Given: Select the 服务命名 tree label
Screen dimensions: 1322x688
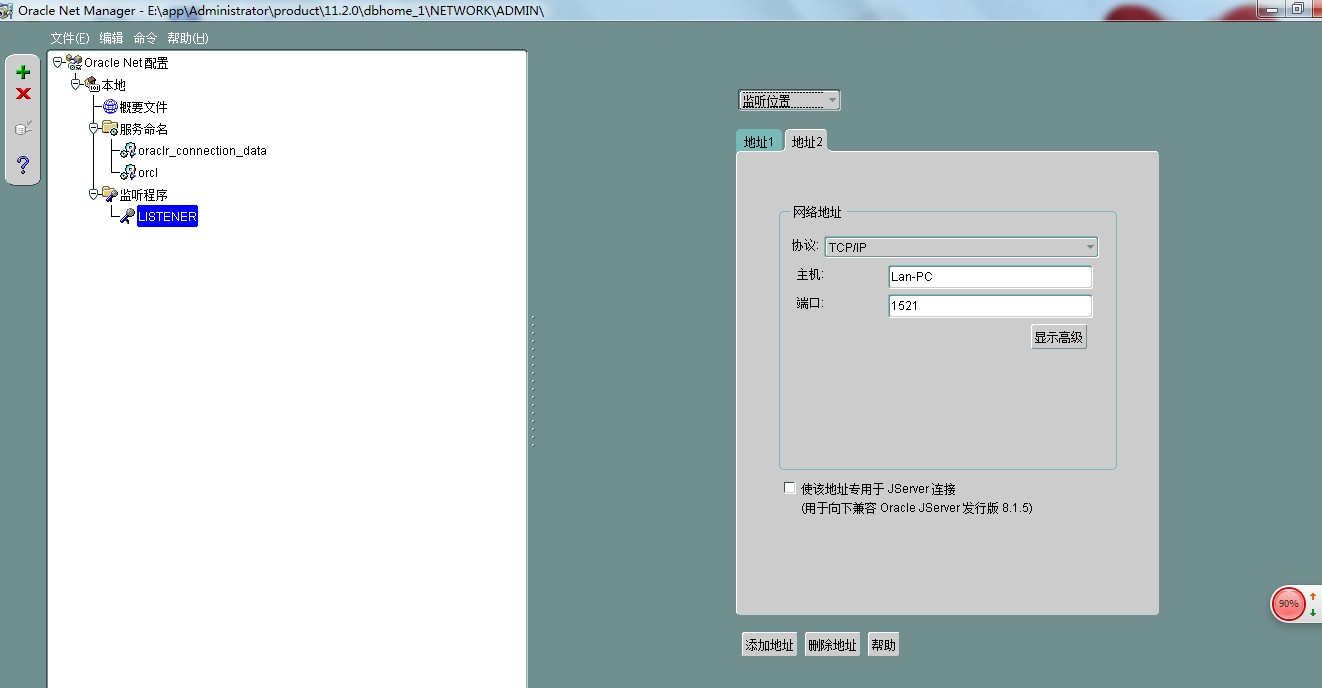Looking at the screenshot, I should click(144, 129).
